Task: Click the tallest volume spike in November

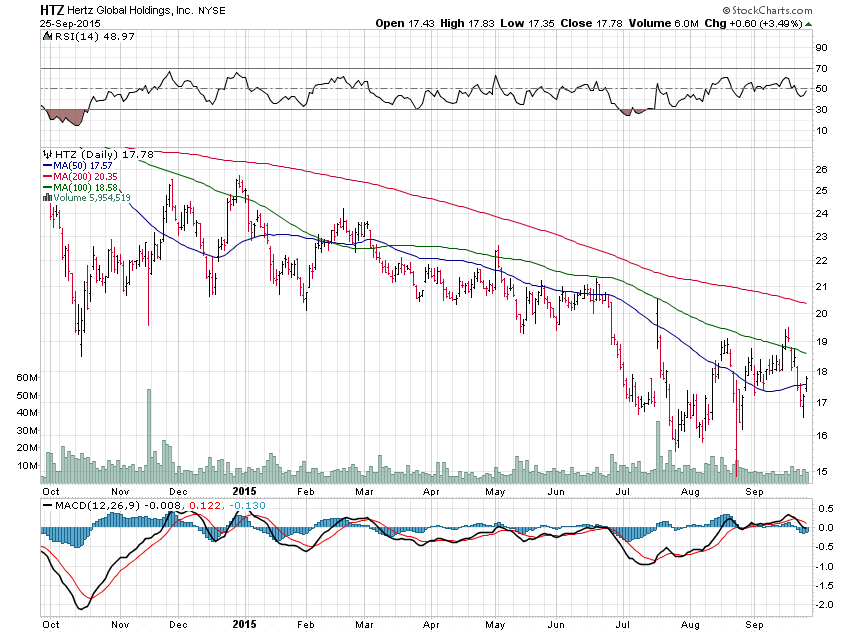Action: click(149, 435)
